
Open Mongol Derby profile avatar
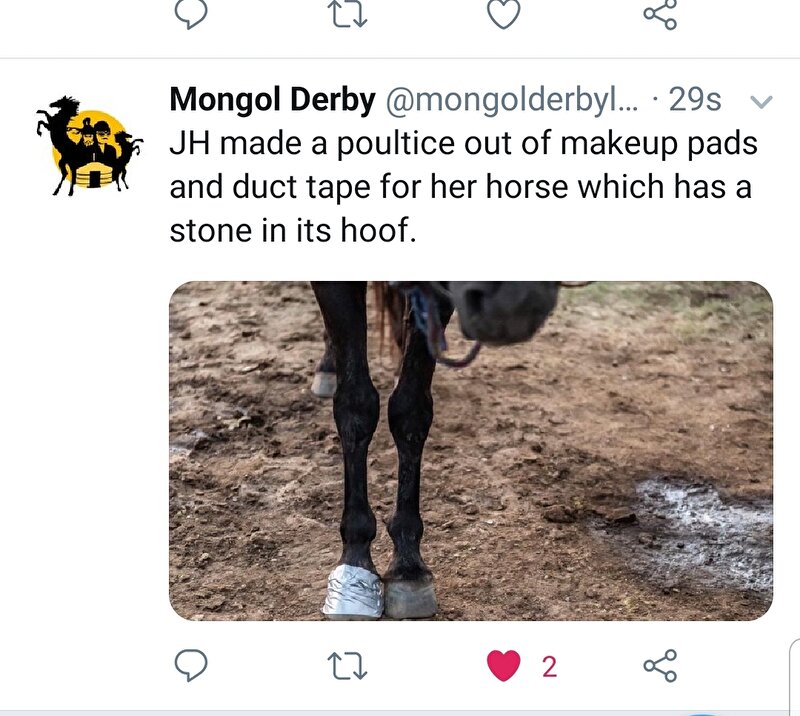click(89, 145)
